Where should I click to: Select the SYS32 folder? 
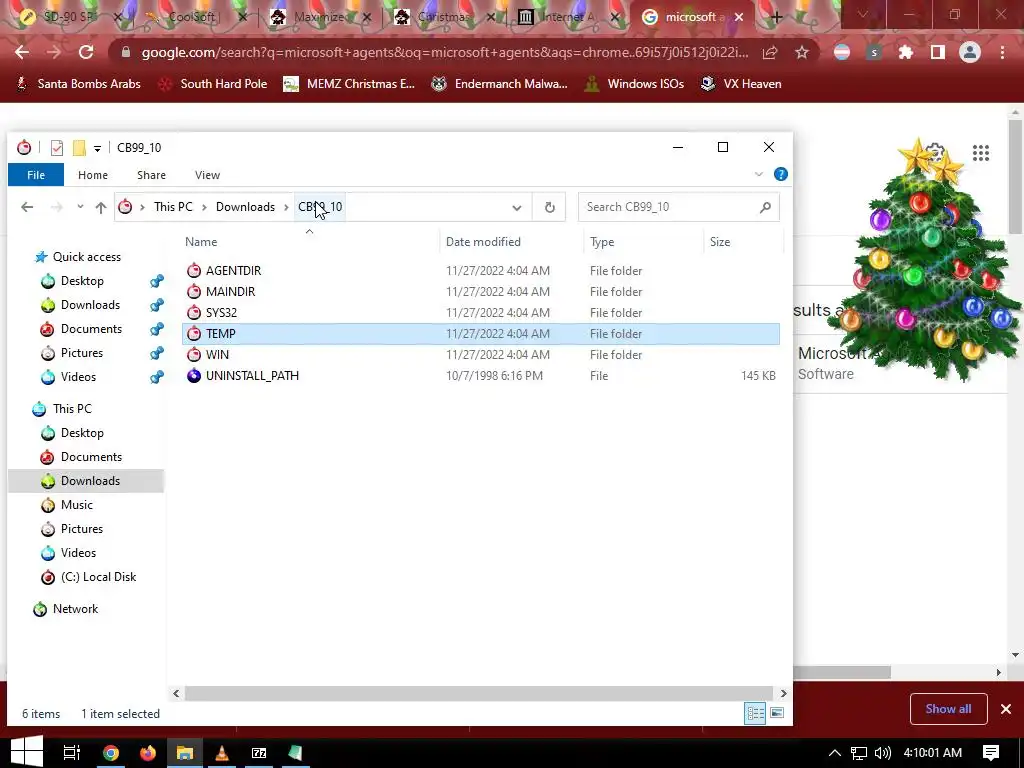(x=221, y=313)
